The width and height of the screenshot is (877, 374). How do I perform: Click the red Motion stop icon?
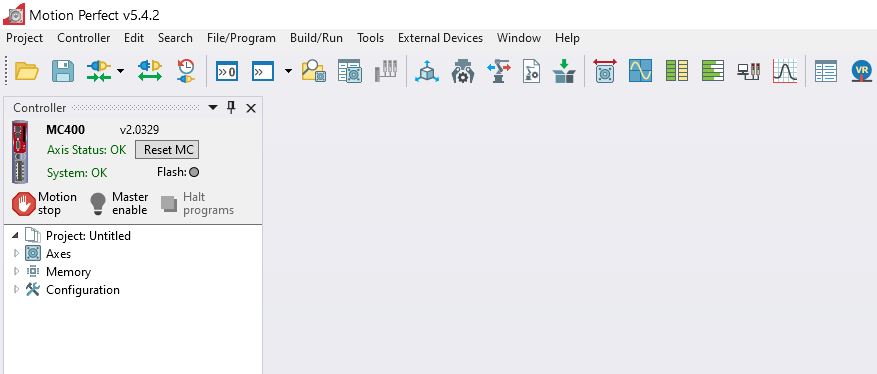[23, 204]
